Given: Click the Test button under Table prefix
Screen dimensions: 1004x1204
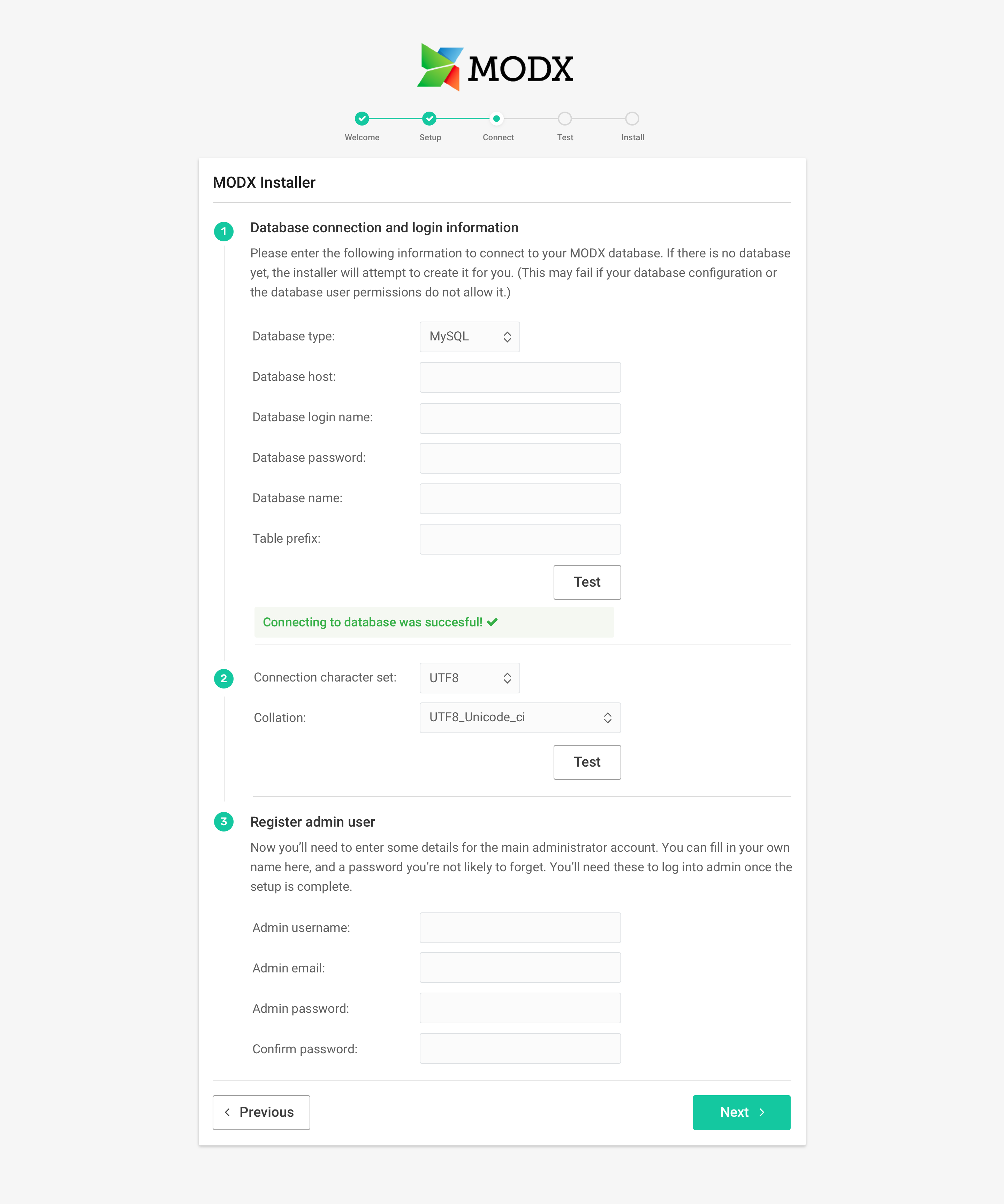Looking at the screenshot, I should pyautogui.click(x=587, y=582).
